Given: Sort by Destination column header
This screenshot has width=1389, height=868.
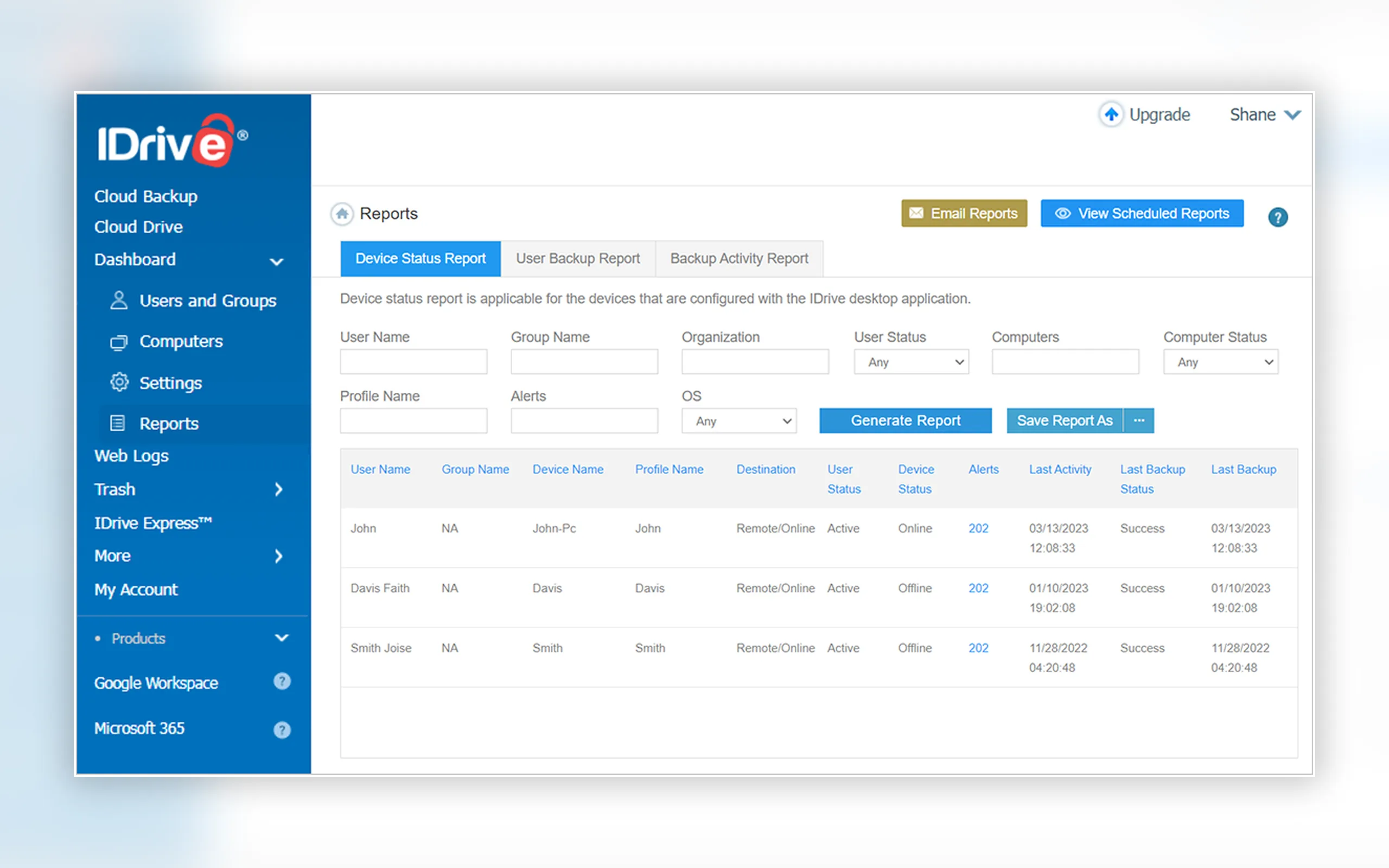Looking at the screenshot, I should 766,469.
